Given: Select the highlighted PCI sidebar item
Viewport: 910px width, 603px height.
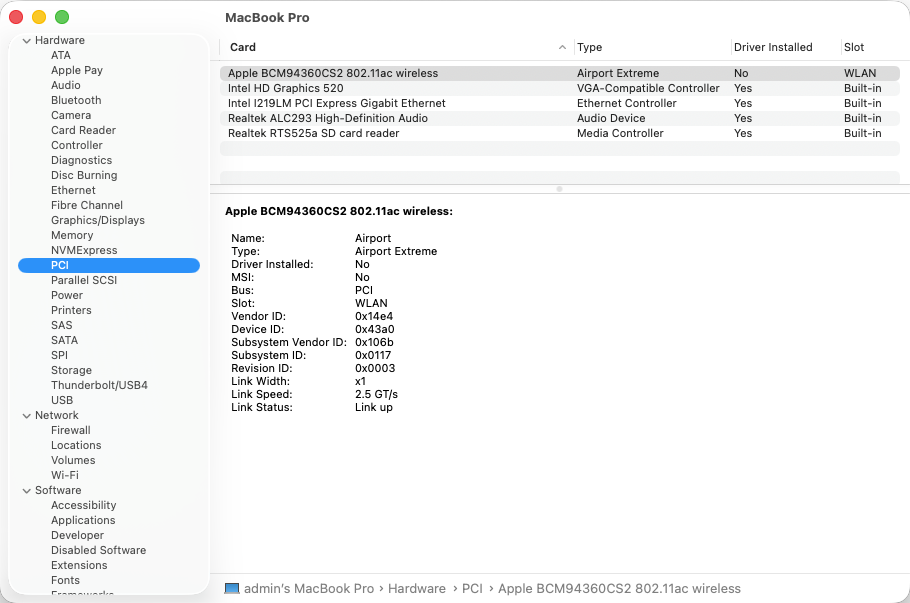Looking at the screenshot, I should tap(109, 265).
